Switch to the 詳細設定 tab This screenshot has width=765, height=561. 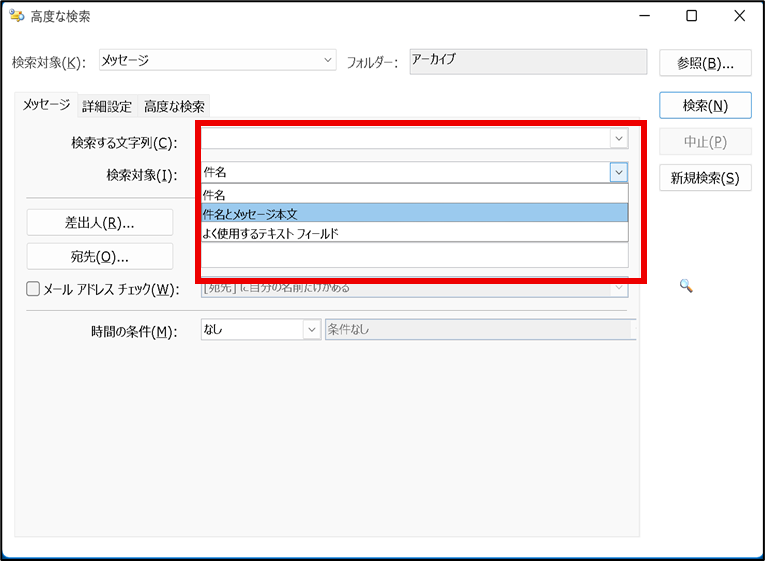pyautogui.click(x=107, y=106)
